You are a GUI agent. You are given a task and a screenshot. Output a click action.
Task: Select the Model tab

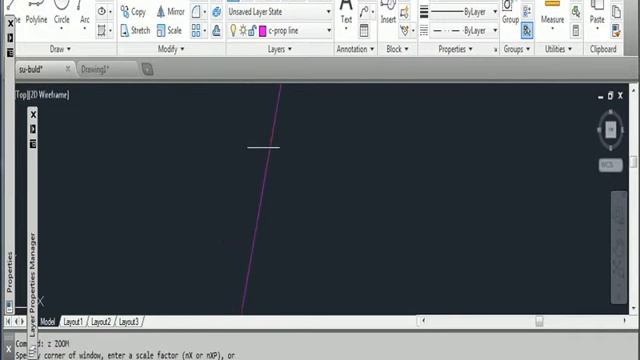click(x=48, y=322)
